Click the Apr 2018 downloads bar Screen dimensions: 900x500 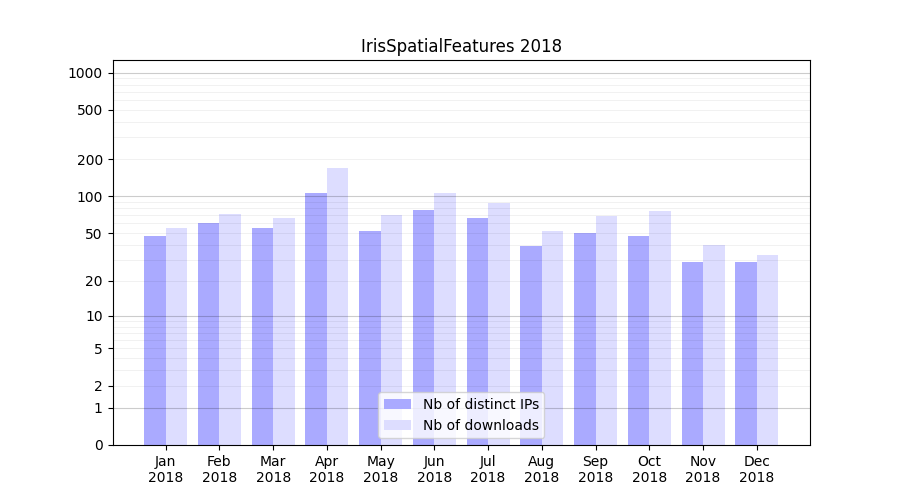click(x=338, y=306)
